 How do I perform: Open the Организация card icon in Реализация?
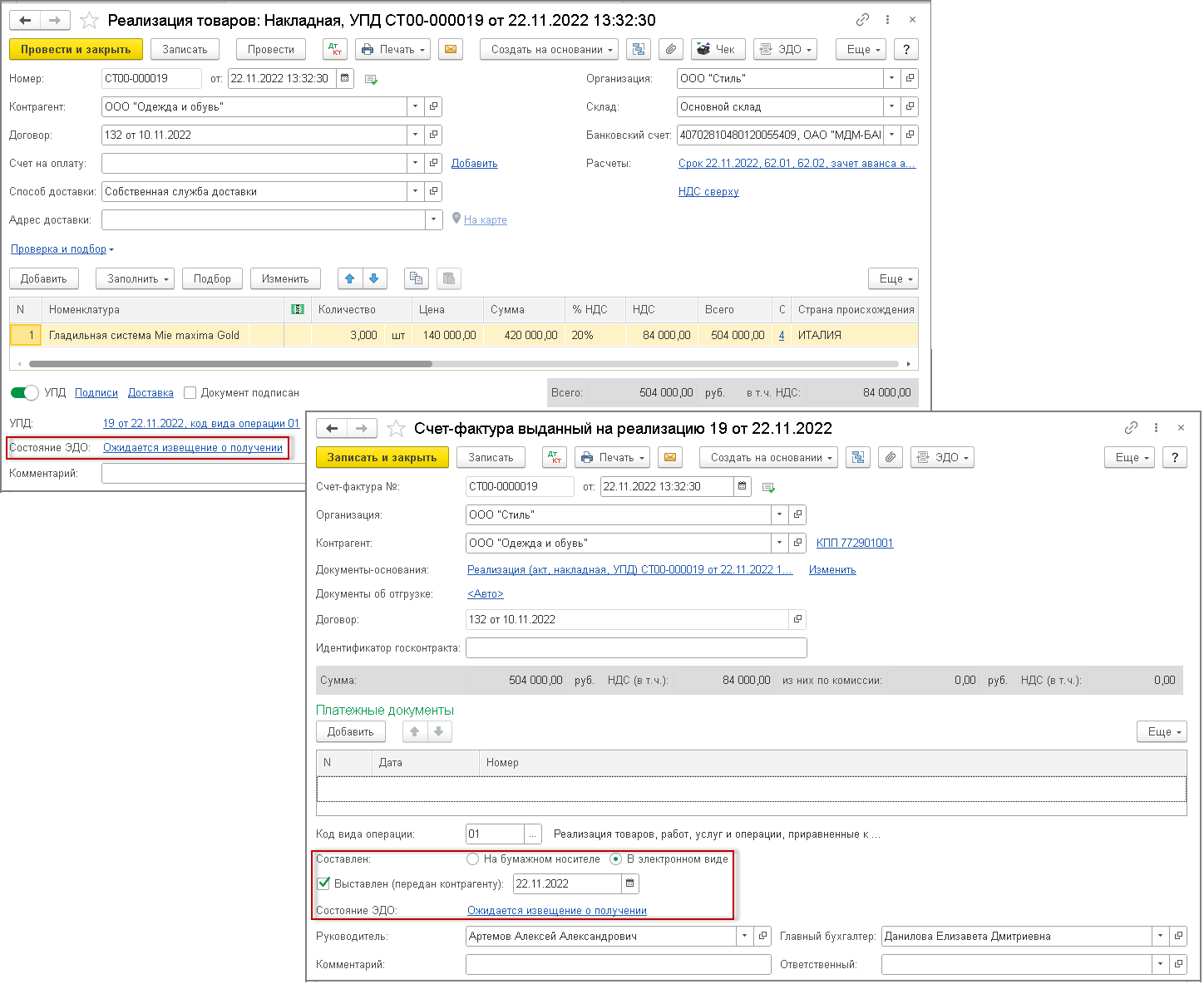(910, 78)
